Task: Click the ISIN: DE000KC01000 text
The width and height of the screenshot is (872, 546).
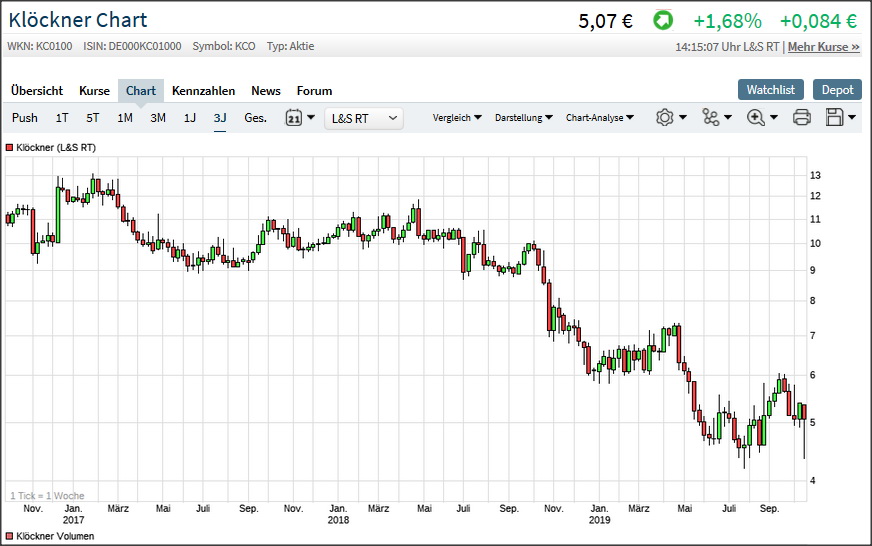Action: coord(132,46)
